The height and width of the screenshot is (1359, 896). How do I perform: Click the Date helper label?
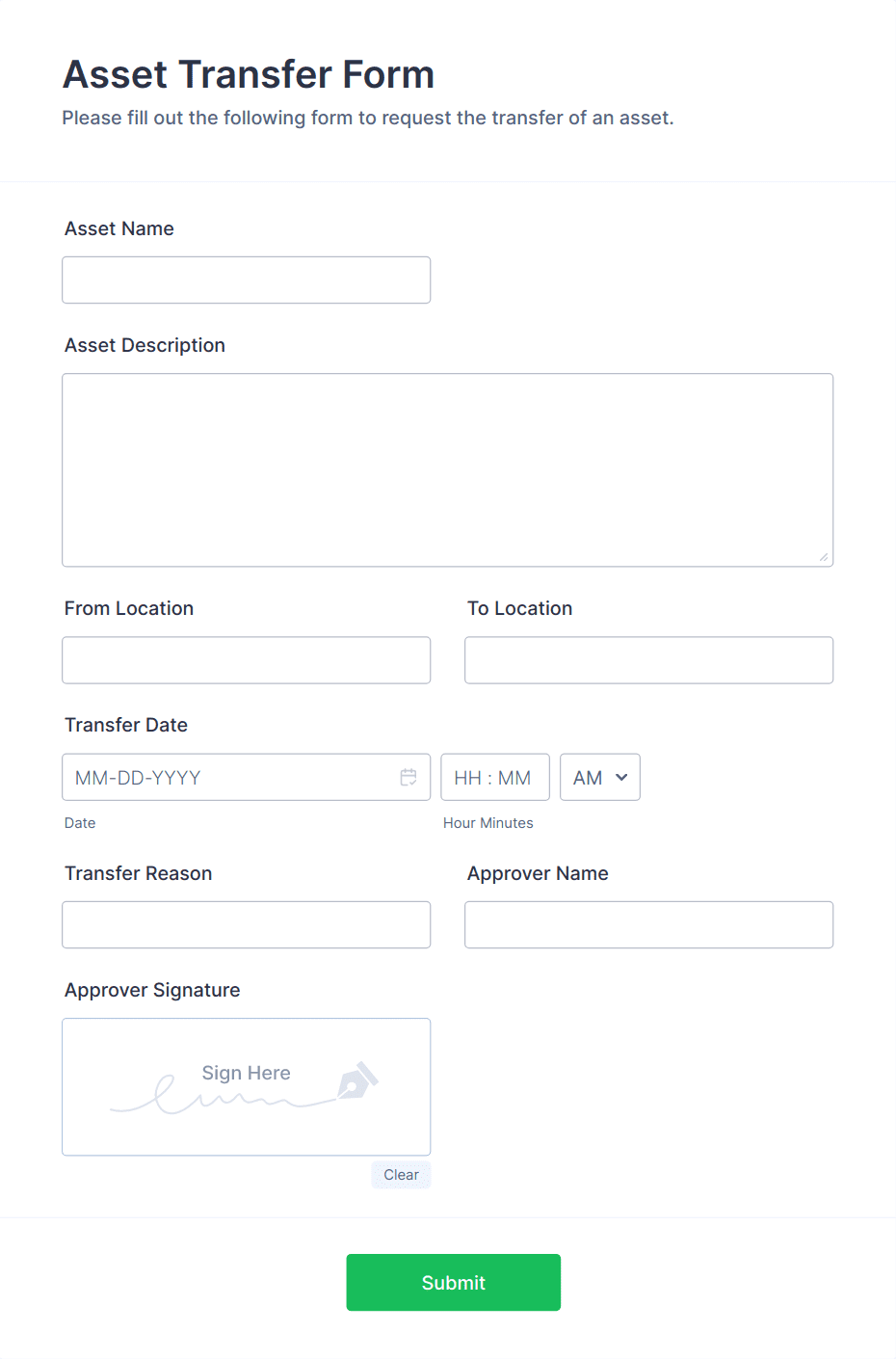click(x=79, y=823)
